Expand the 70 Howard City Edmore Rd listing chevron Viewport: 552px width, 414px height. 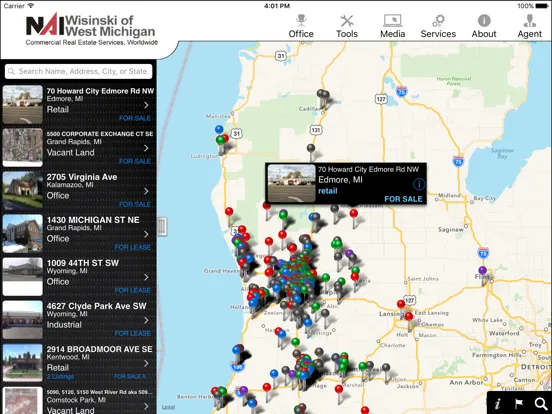tap(146, 105)
